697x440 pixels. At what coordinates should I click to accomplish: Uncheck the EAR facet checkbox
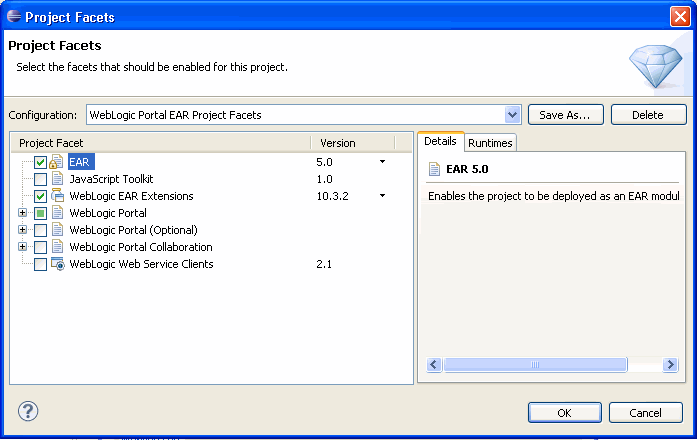pyautogui.click(x=40, y=162)
